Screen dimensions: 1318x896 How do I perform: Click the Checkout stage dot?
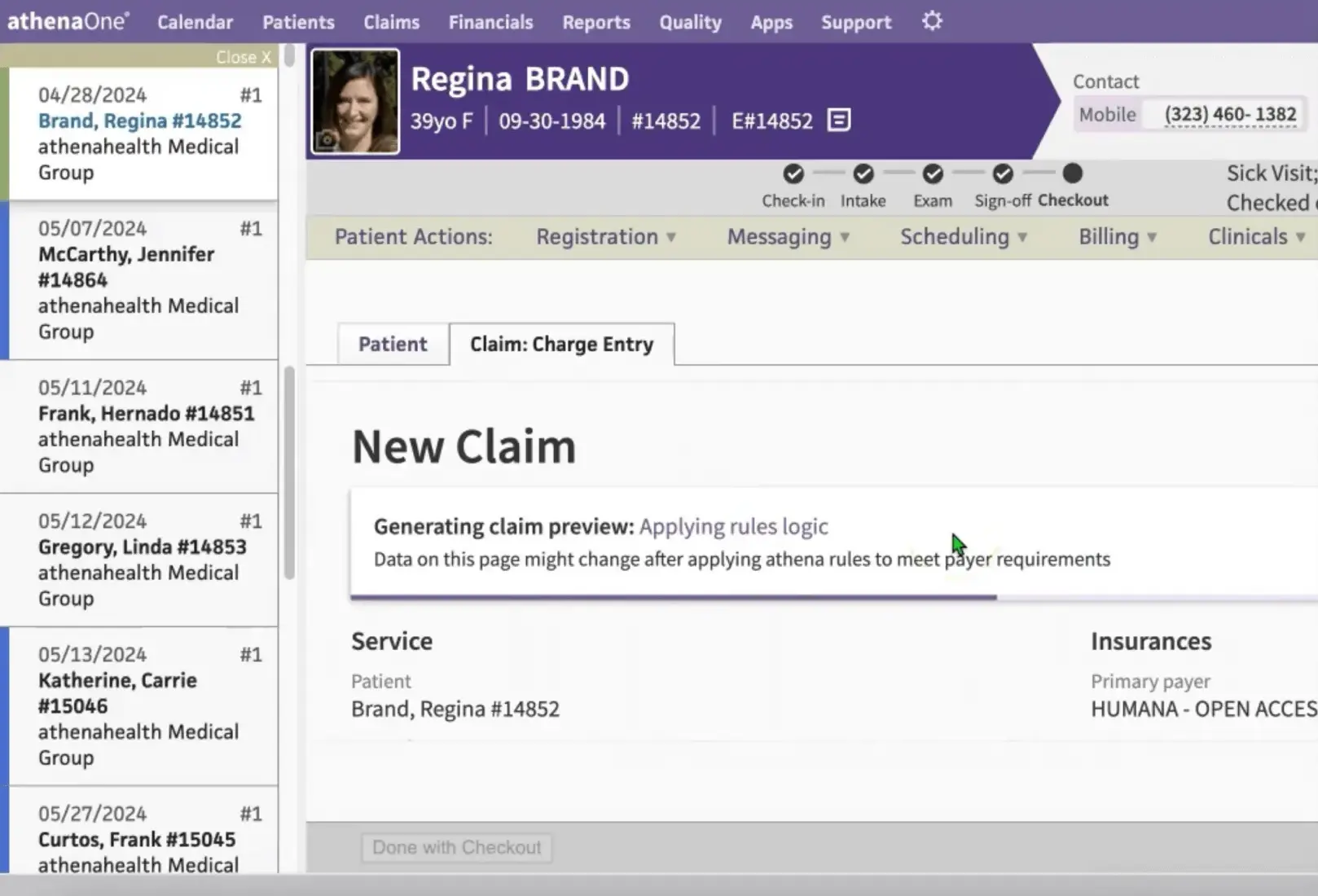pyautogui.click(x=1073, y=173)
